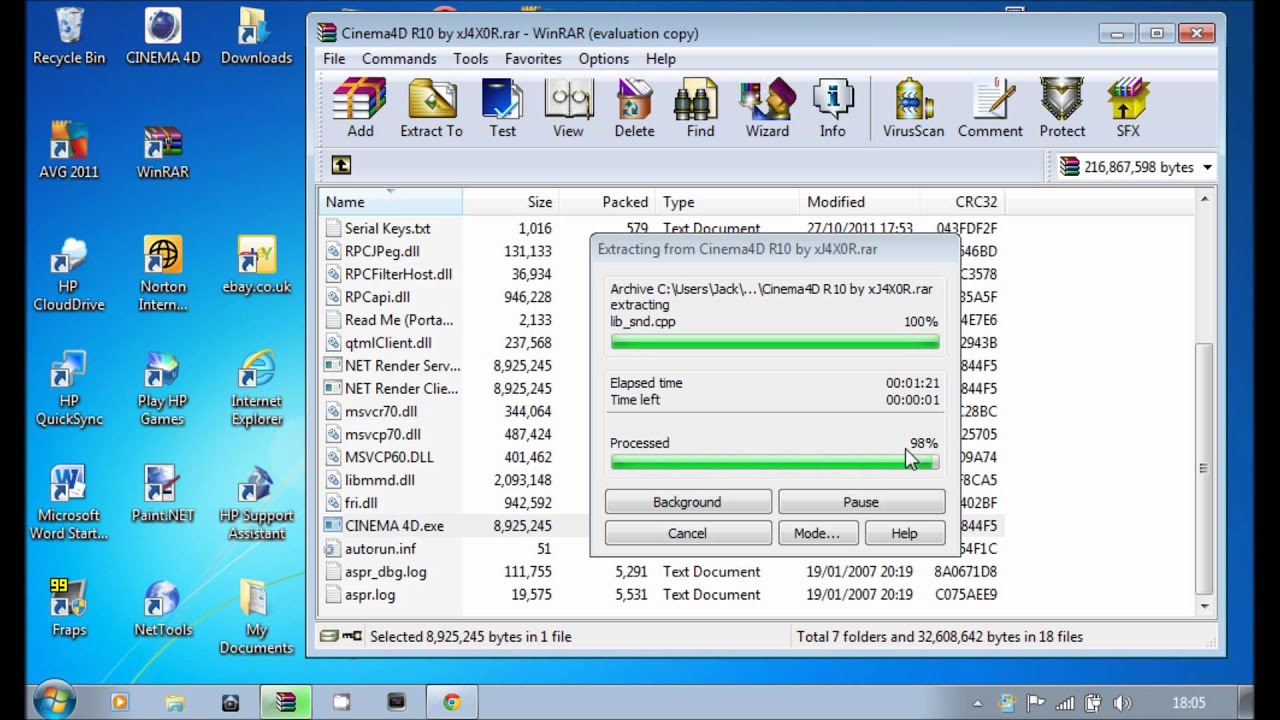This screenshot has width=1280, height=720.
Task: Select MSVCP60.DLL file
Action: (x=389, y=457)
